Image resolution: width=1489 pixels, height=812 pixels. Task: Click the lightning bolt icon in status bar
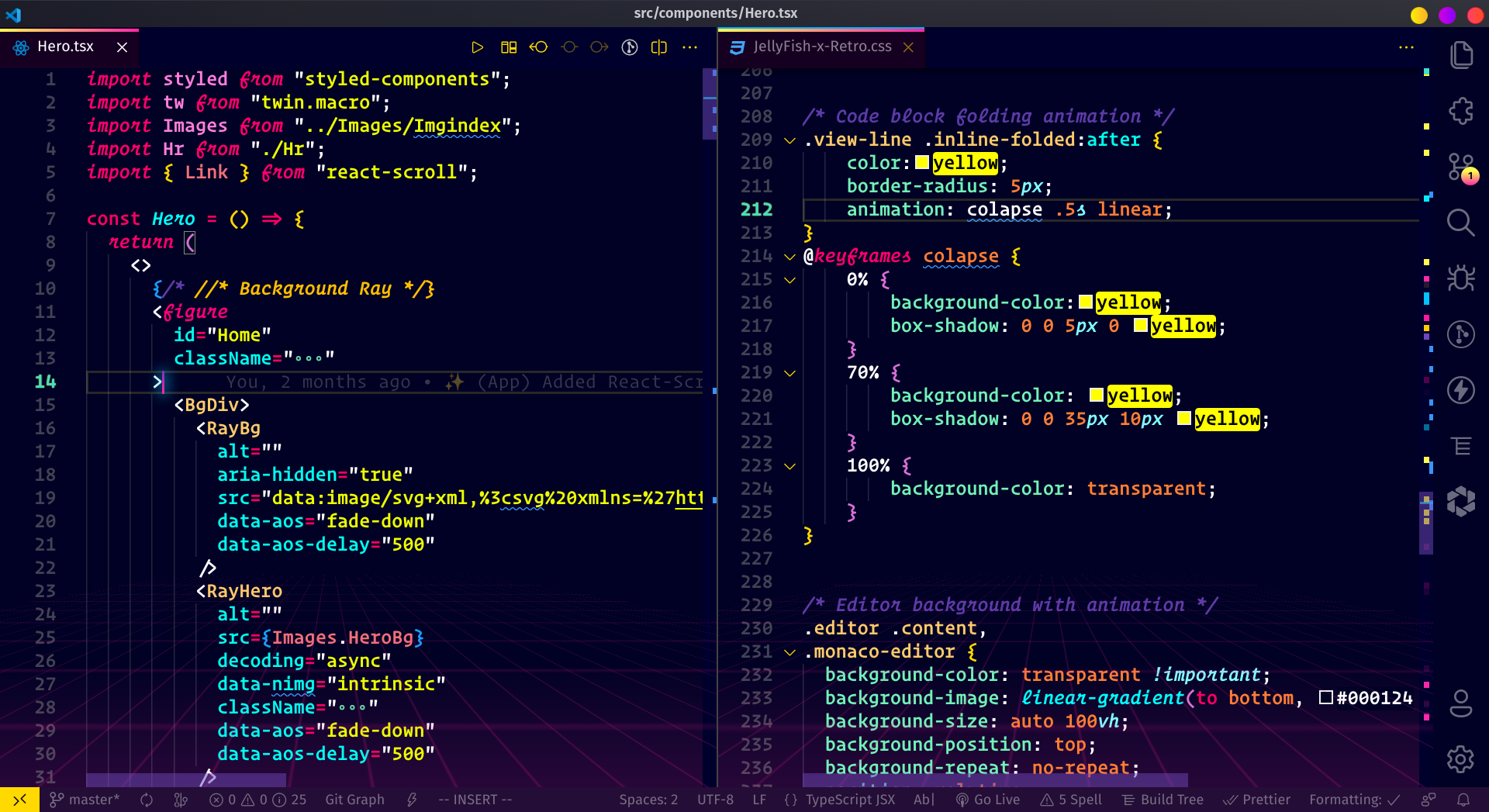pos(412,800)
